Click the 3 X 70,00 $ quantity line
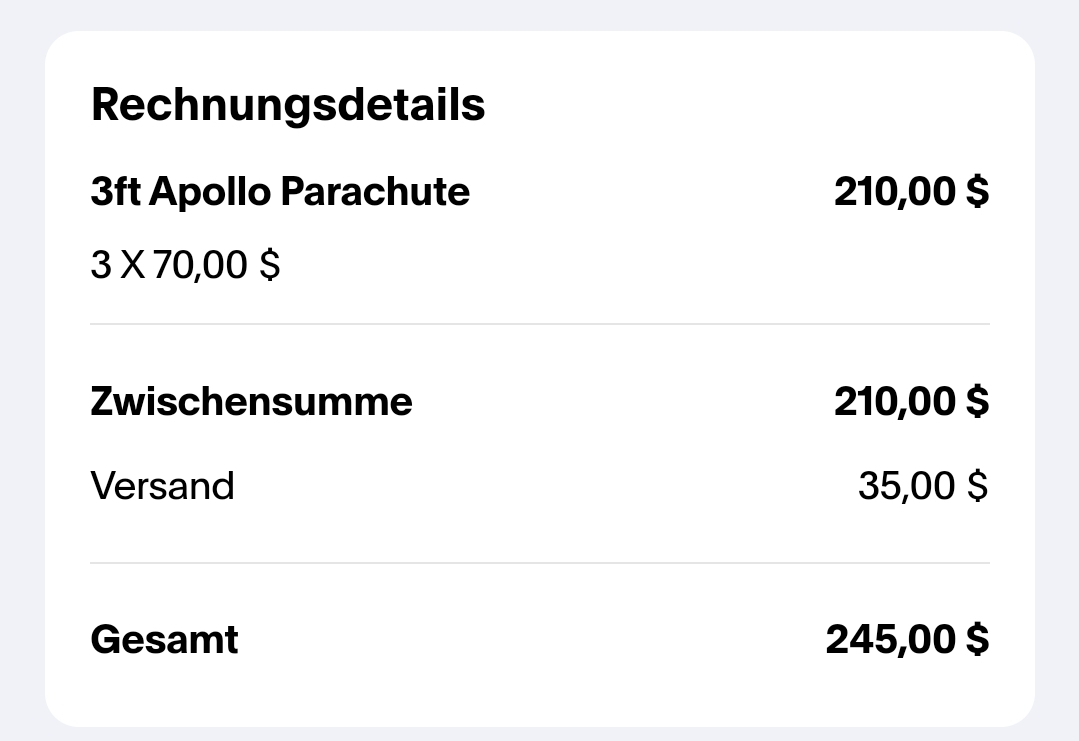1079x741 pixels. click(185, 265)
